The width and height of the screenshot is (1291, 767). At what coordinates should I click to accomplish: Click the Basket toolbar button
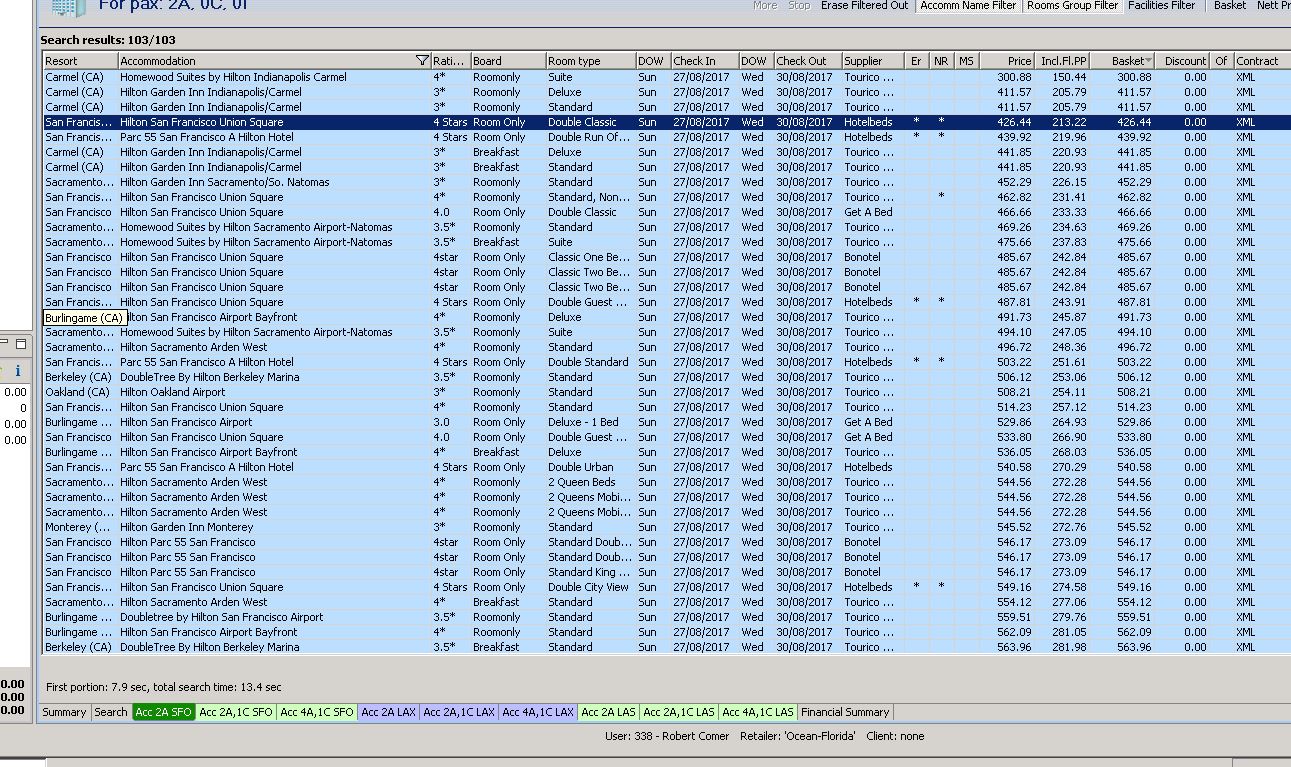pyautogui.click(x=1229, y=6)
